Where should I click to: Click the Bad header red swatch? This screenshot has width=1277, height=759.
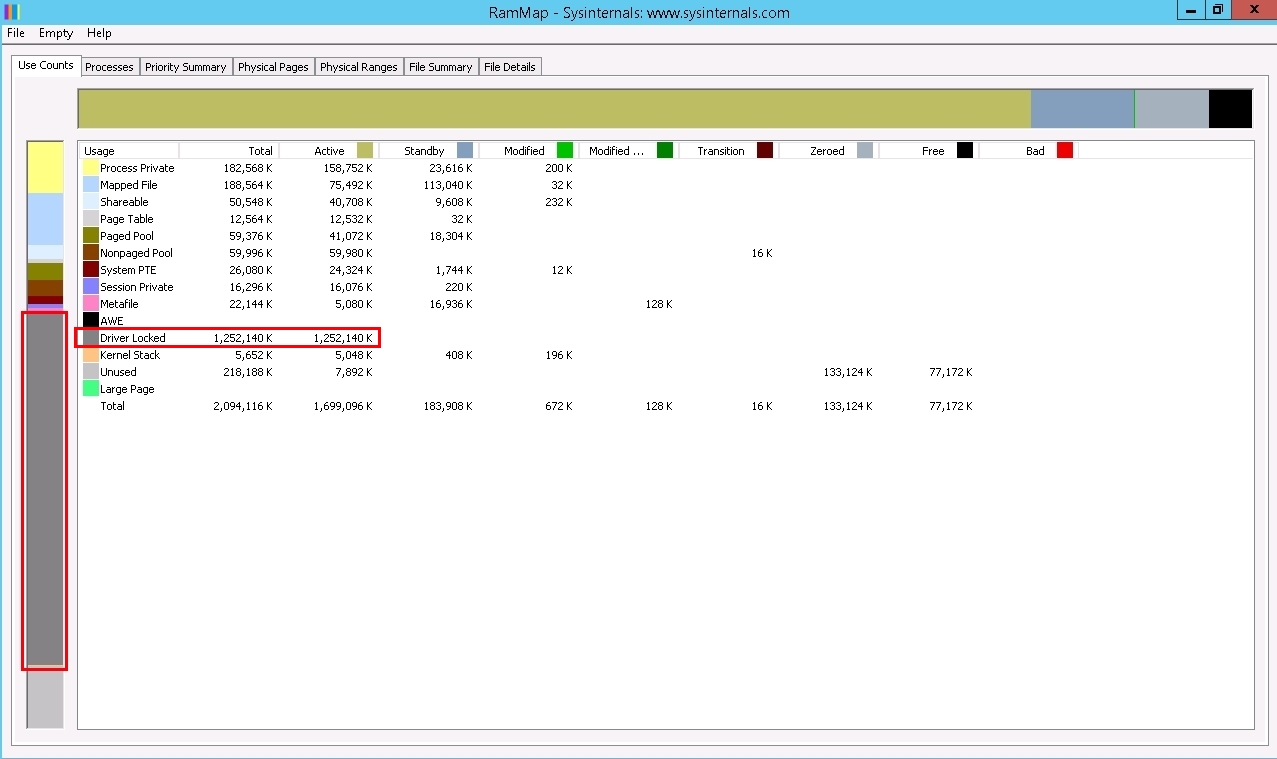click(1065, 150)
